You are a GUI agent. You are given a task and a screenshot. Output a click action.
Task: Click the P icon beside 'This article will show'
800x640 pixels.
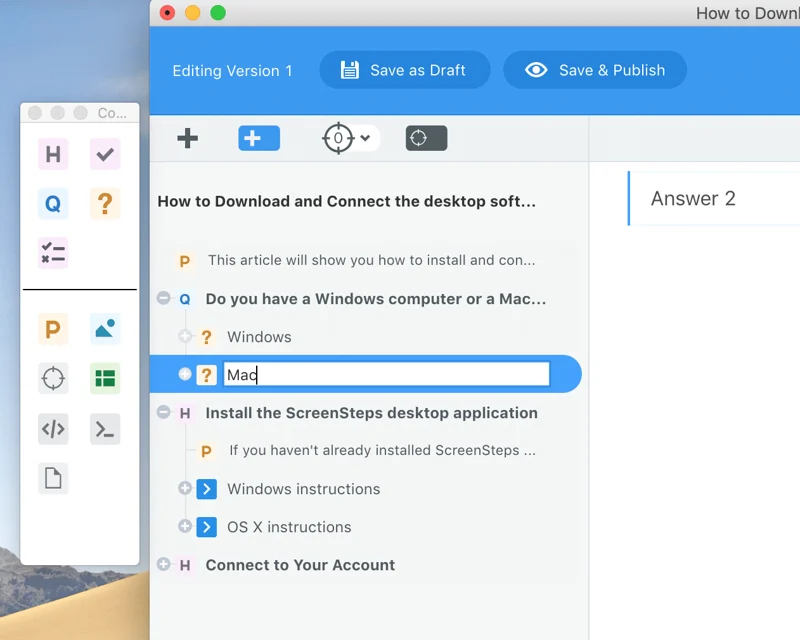click(185, 261)
